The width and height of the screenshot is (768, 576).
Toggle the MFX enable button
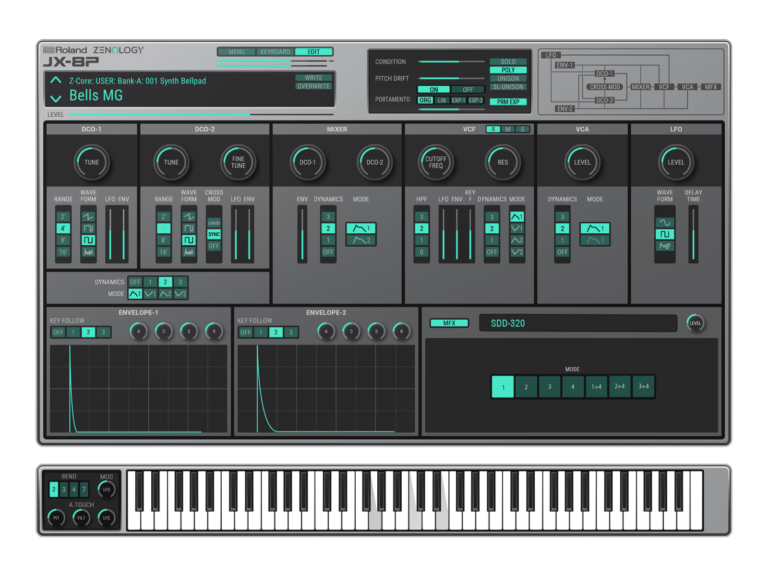pyautogui.click(x=449, y=323)
